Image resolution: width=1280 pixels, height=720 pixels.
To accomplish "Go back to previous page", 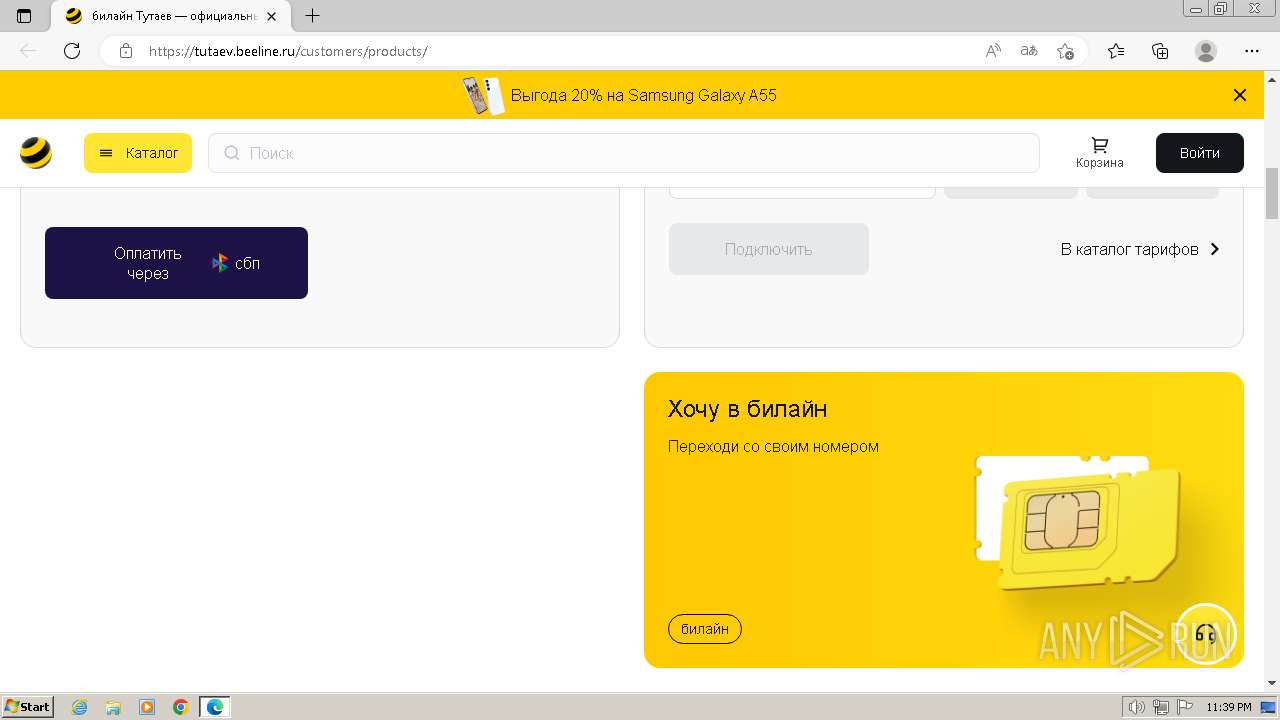I will pyautogui.click(x=28, y=51).
